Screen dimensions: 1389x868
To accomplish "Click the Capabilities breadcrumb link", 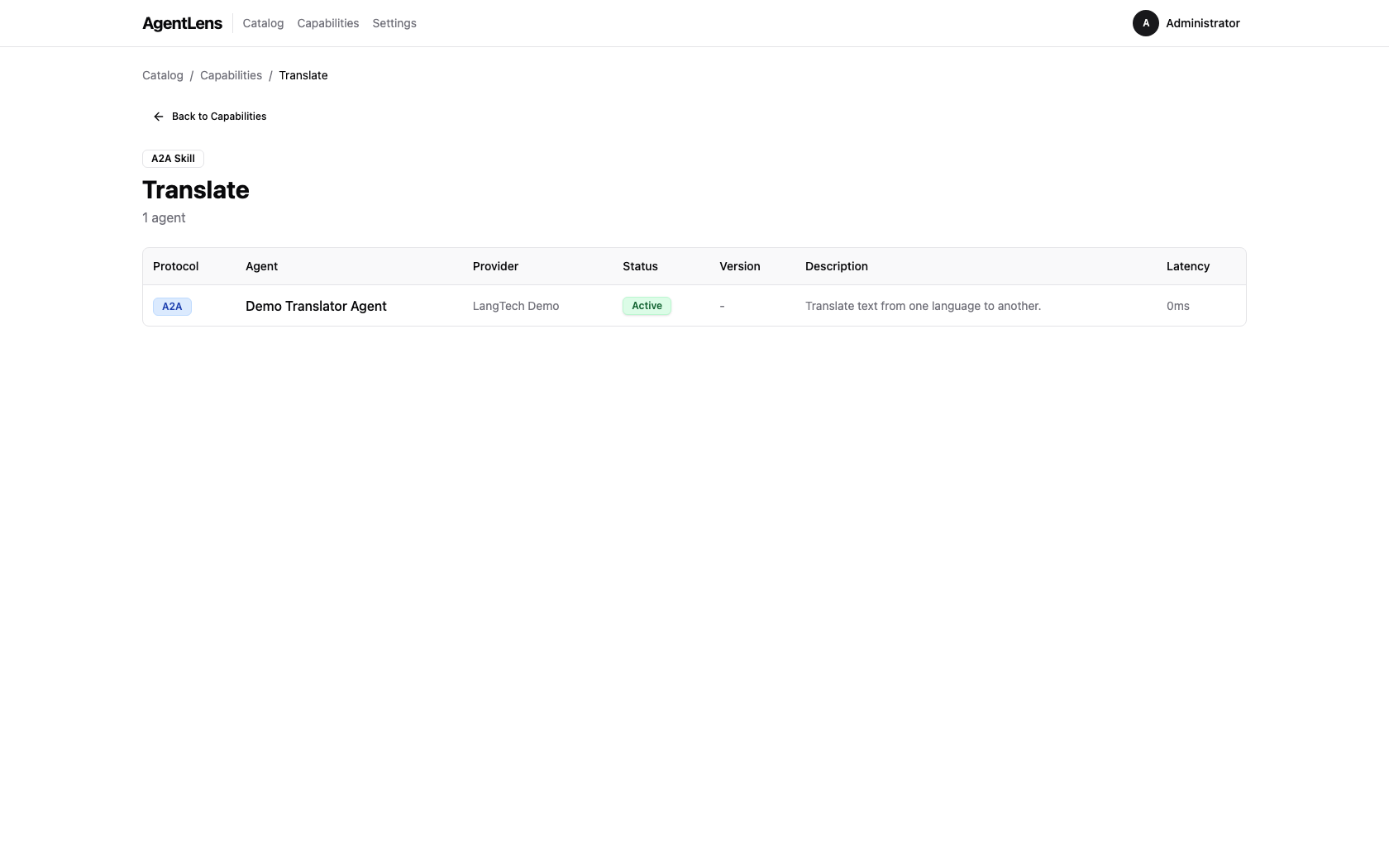I will [231, 75].
